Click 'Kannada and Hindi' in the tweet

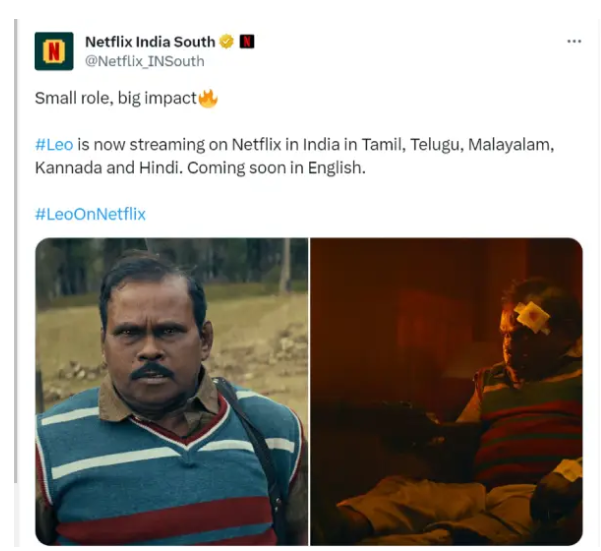(107, 168)
